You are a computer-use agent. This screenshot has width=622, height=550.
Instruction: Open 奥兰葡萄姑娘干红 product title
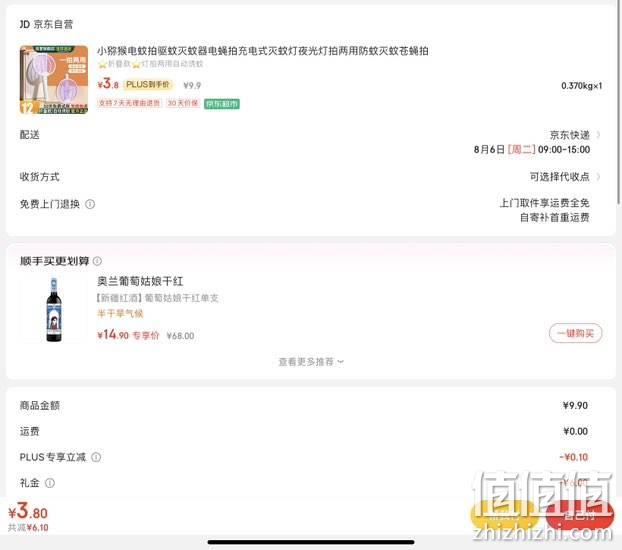pyautogui.click(x=140, y=281)
